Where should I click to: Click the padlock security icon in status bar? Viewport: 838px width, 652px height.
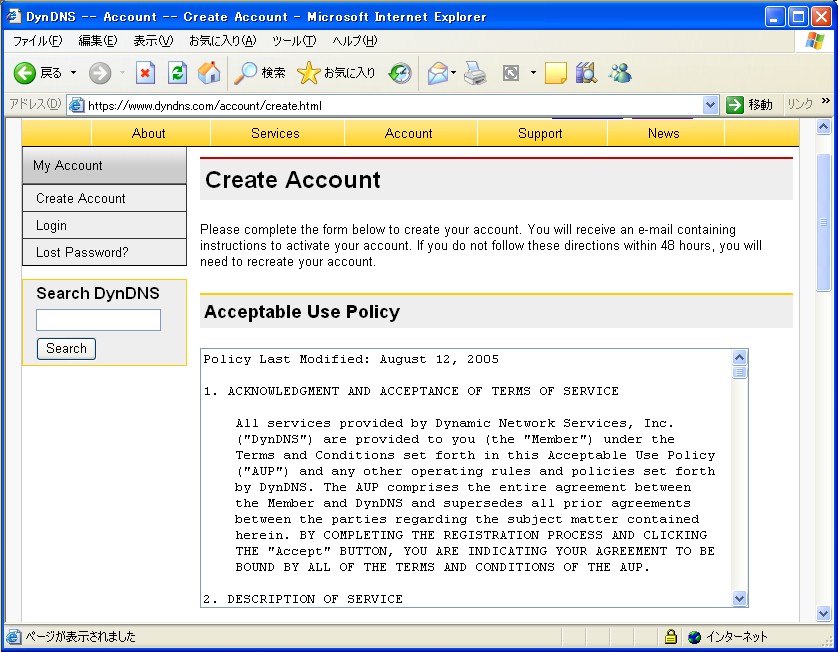pos(671,637)
